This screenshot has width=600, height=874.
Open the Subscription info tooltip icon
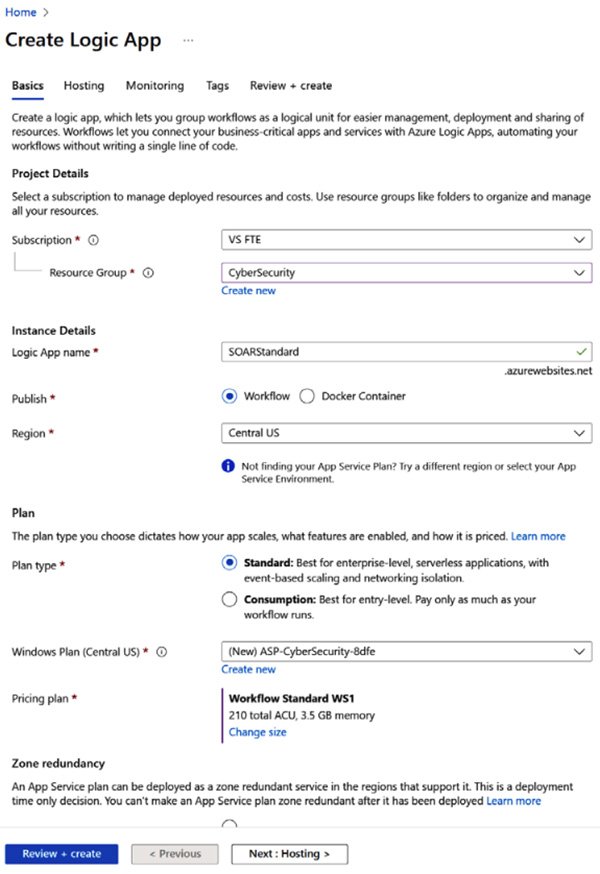click(x=94, y=240)
